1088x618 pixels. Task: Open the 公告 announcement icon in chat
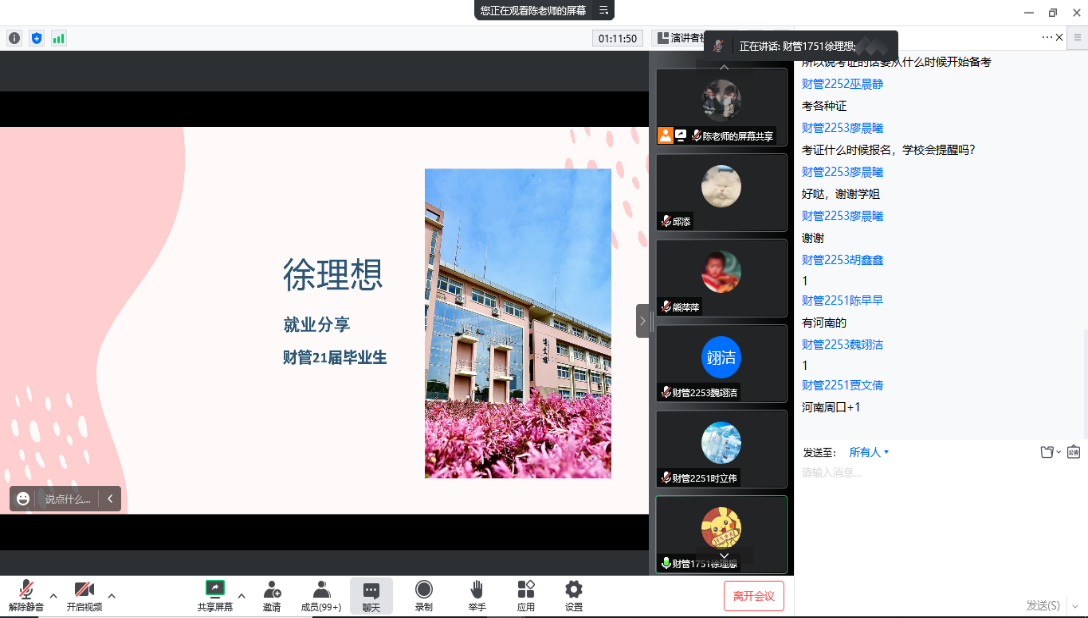[x=1073, y=452]
